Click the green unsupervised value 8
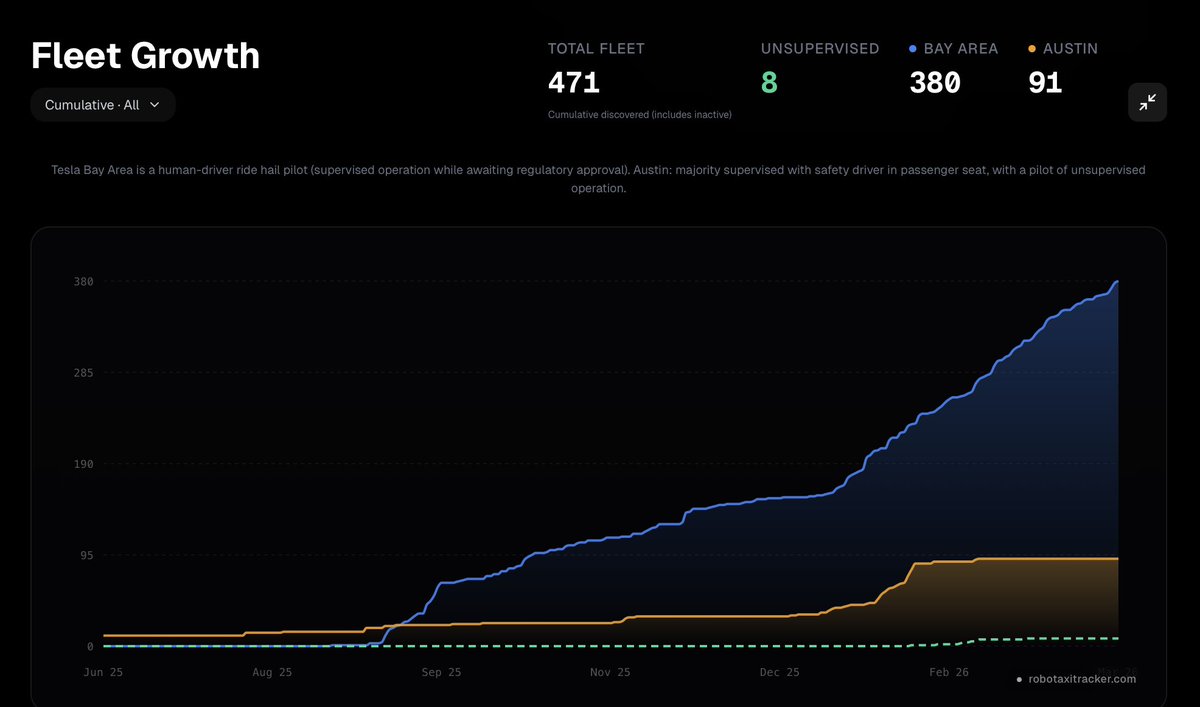This screenshot has width=1200, height=707. coord(769,83)
